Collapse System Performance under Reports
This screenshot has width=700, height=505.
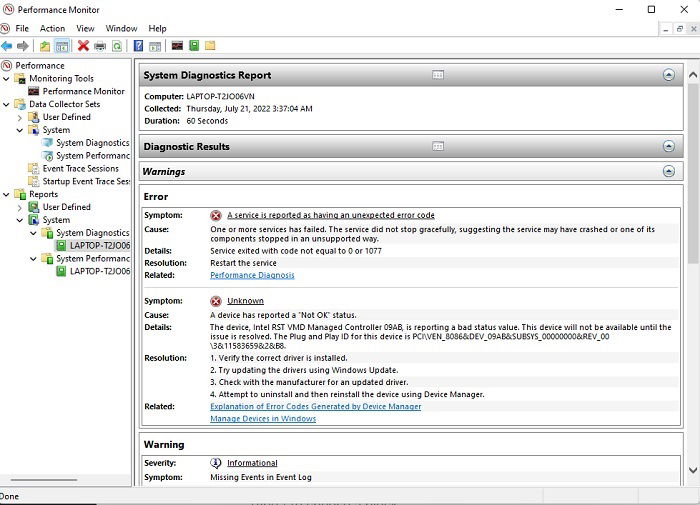click(33, 259)
